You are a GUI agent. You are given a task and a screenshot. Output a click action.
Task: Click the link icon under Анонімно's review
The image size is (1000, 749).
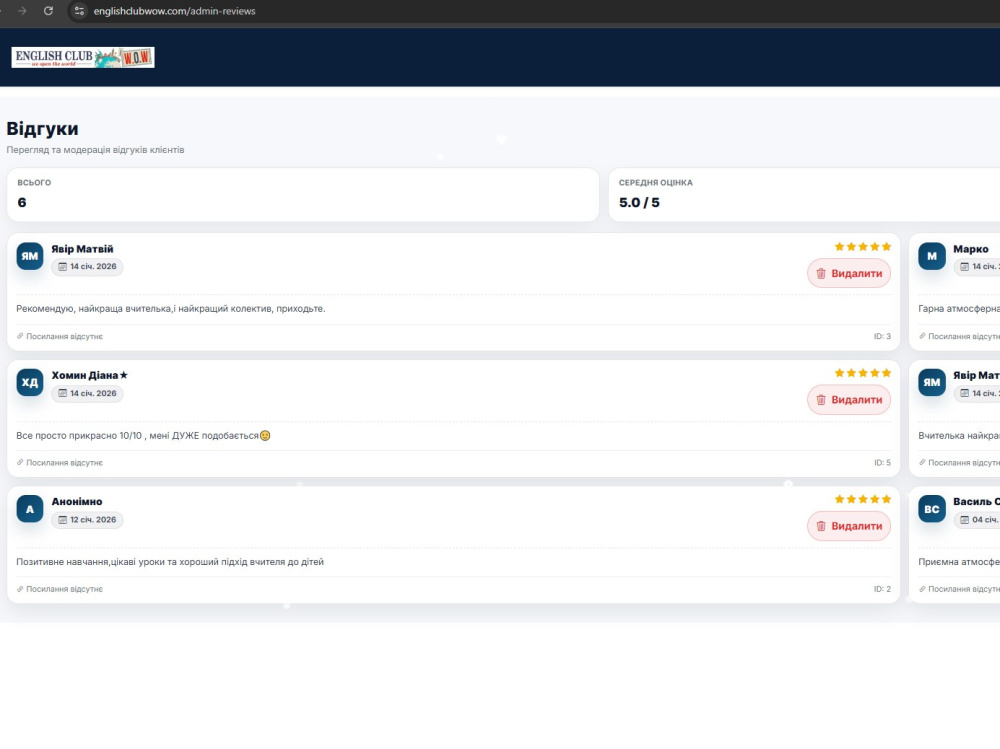point(20,588)
